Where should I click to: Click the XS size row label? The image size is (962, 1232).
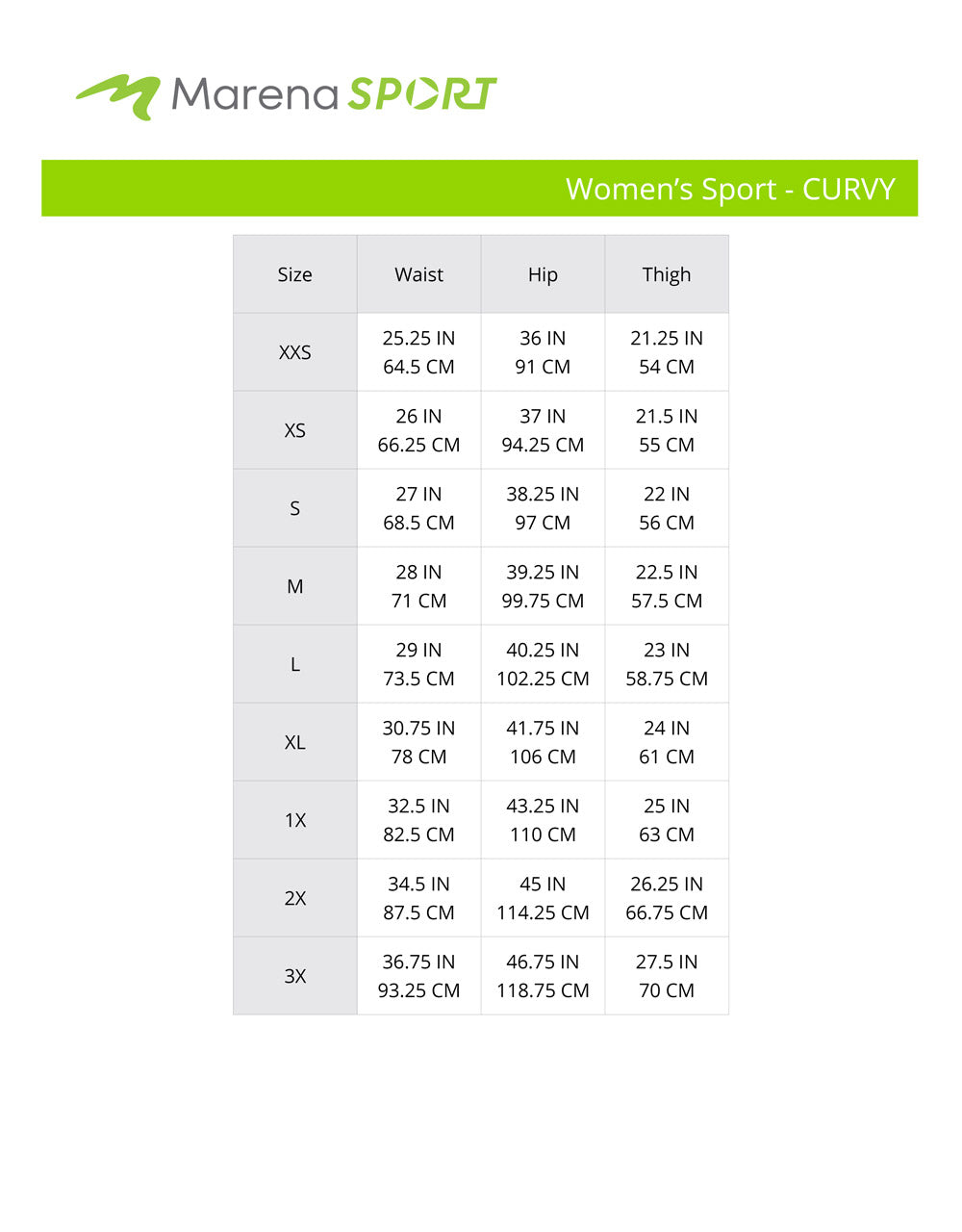pyautogui.click(x=294, y=430)
